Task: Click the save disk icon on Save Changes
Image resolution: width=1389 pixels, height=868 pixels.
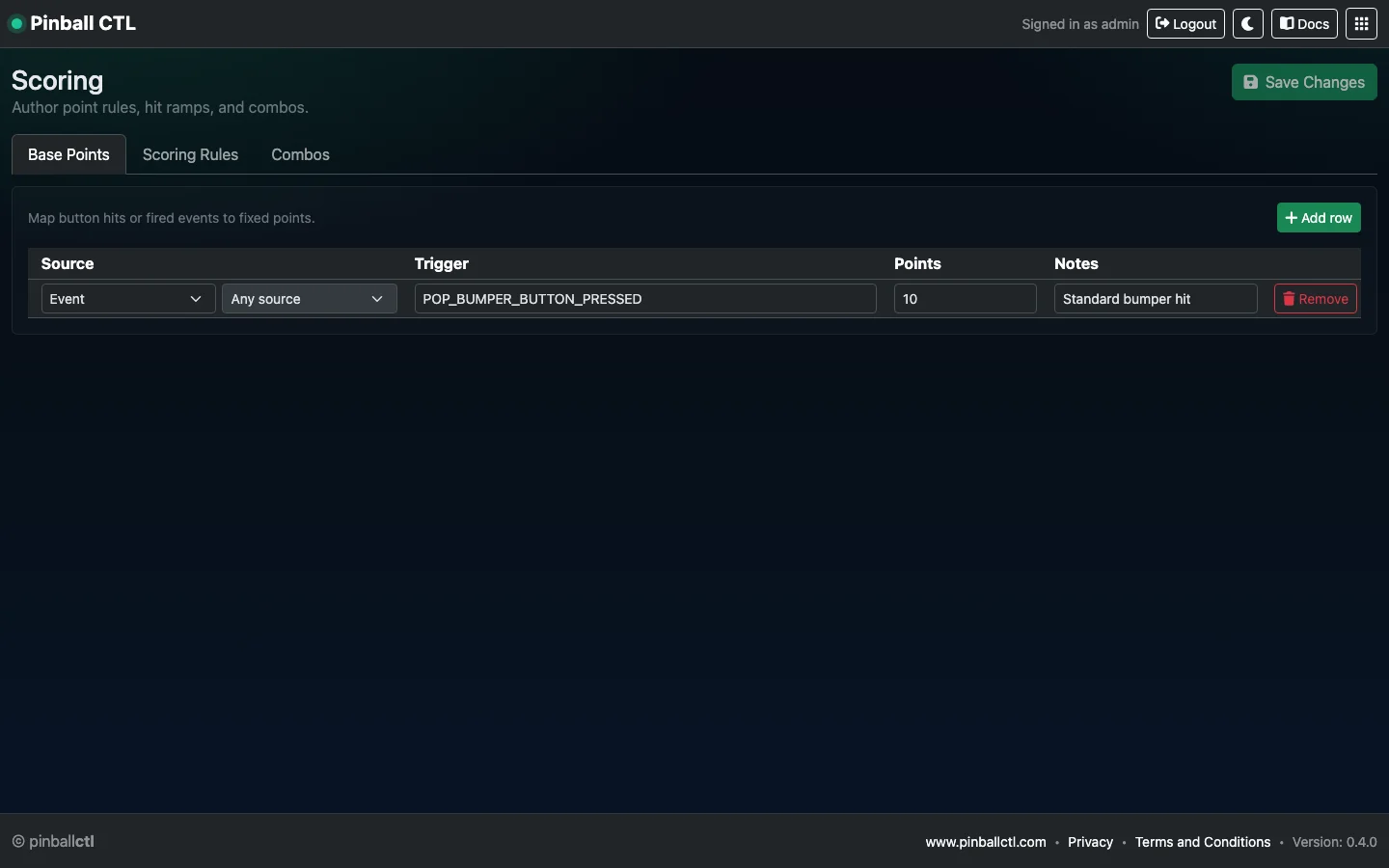Action: coord(1251,82)
